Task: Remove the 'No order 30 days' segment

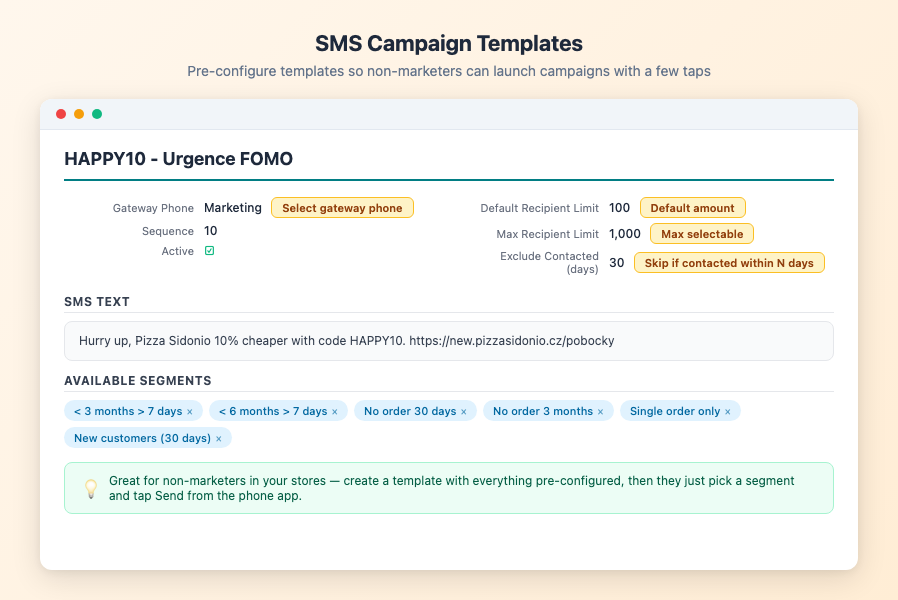Action: pyautogui.click(x=463, y=412)
